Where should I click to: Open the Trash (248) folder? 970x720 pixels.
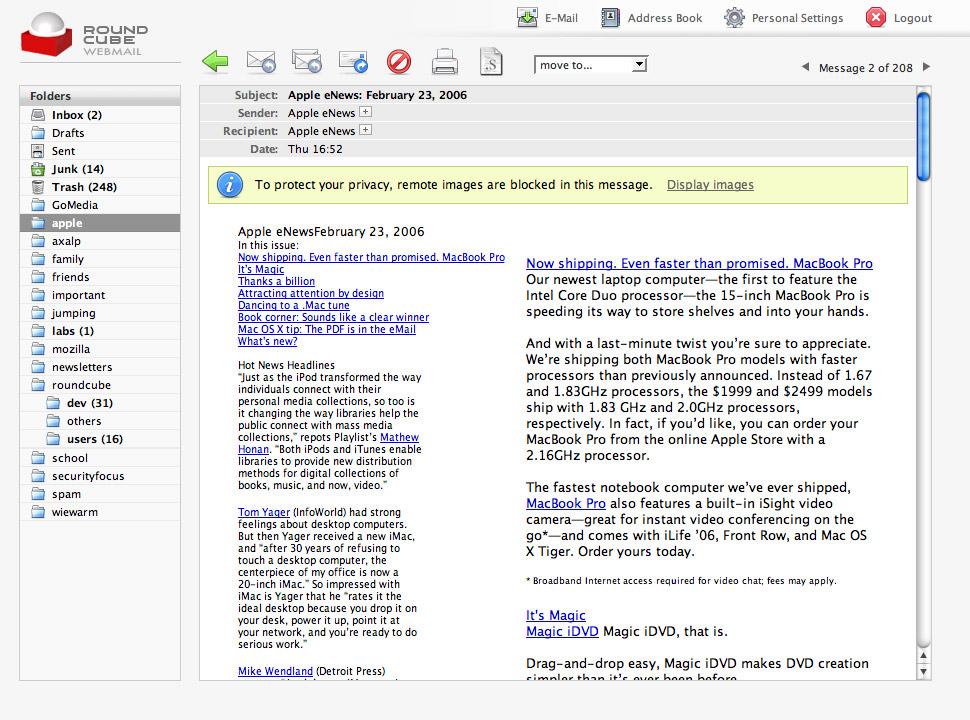(100, 187)
